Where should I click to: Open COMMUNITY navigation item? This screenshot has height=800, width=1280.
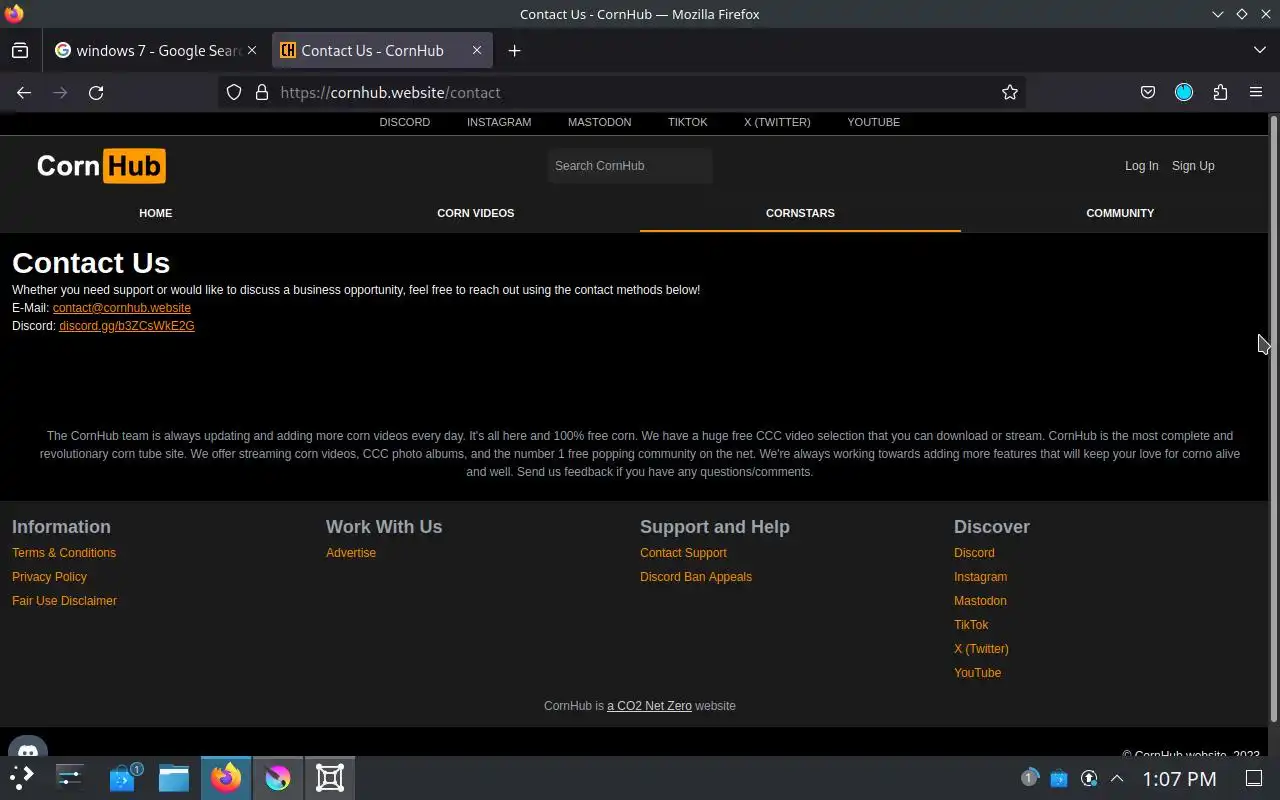click(x=1120, y=213)
